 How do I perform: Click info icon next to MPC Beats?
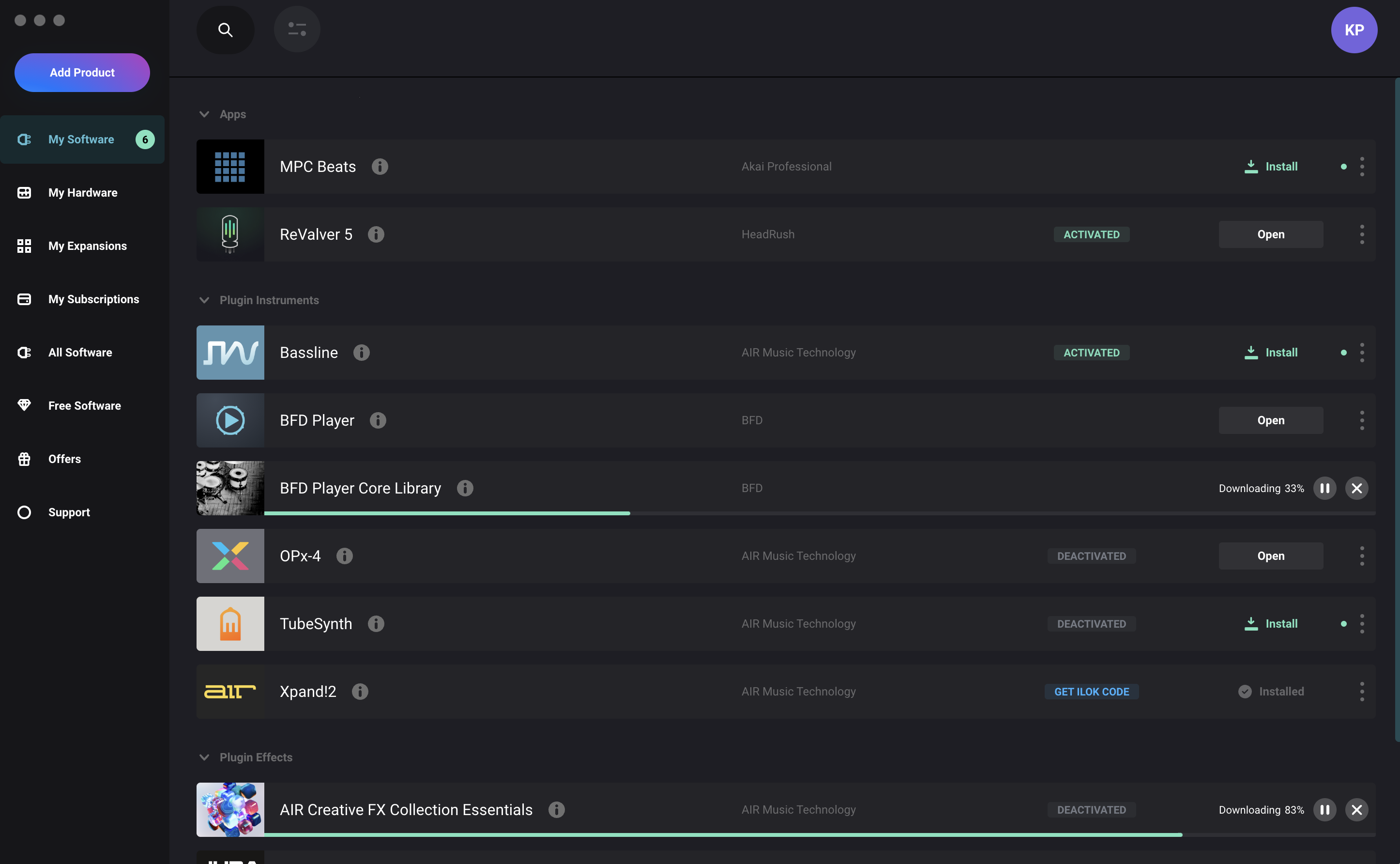380,166
